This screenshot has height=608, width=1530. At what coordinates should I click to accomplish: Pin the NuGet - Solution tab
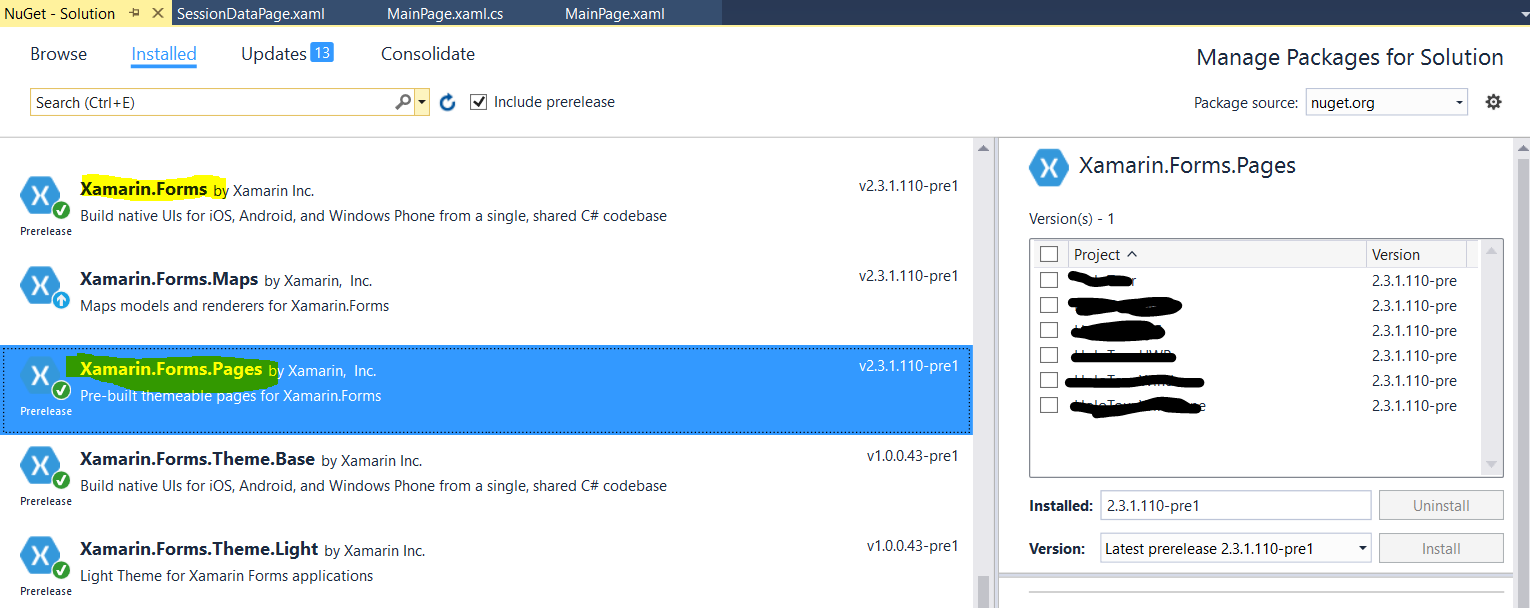[x=135, y=13]
